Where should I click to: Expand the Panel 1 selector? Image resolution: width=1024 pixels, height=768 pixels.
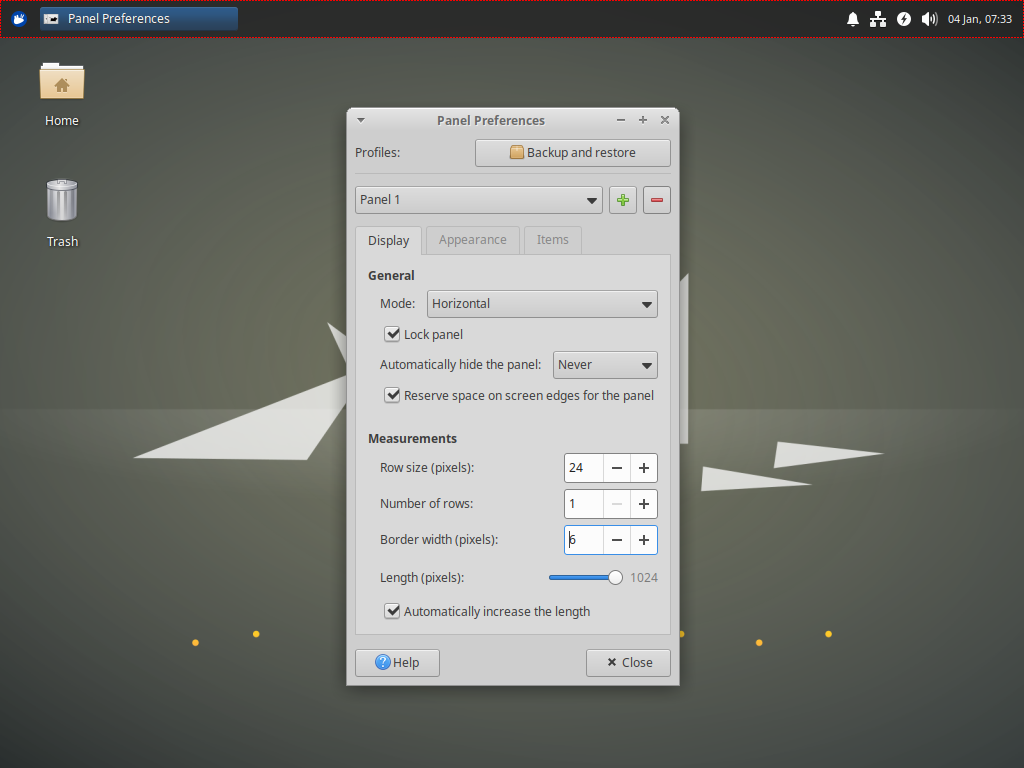478,199
